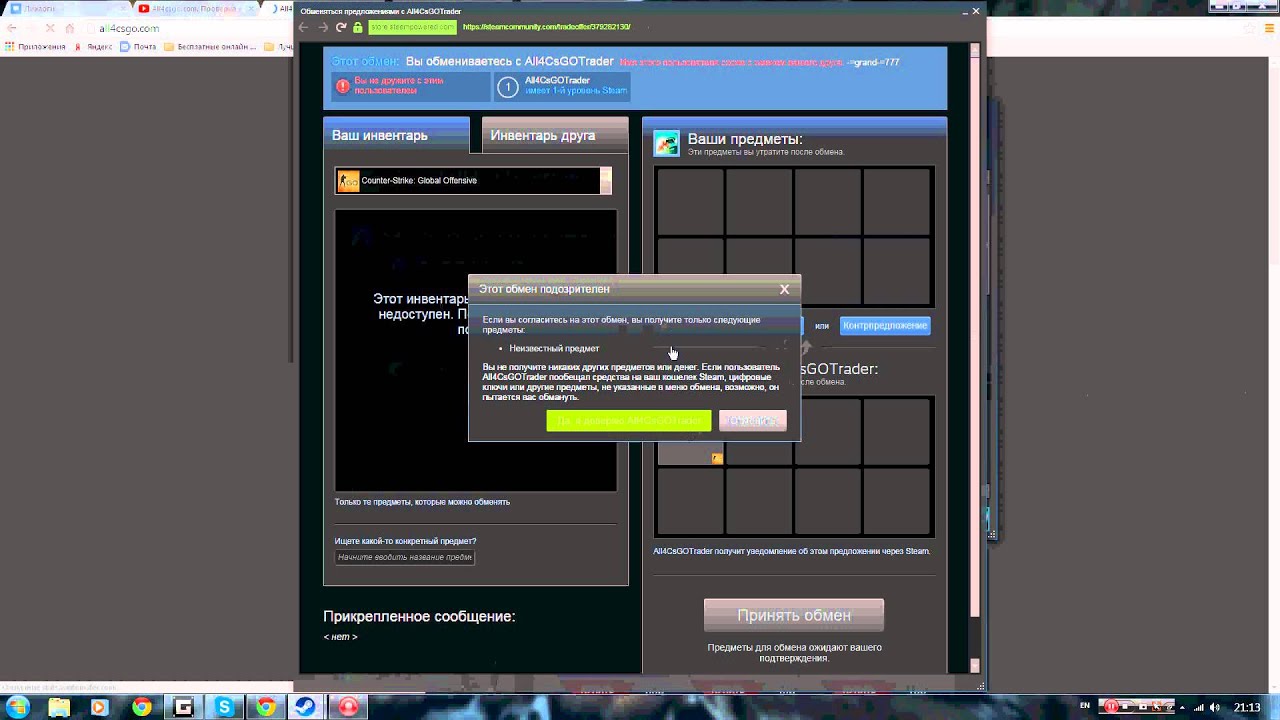Click the blue Контрпредложение button
1280x720 pixels.
pos(885,325)
